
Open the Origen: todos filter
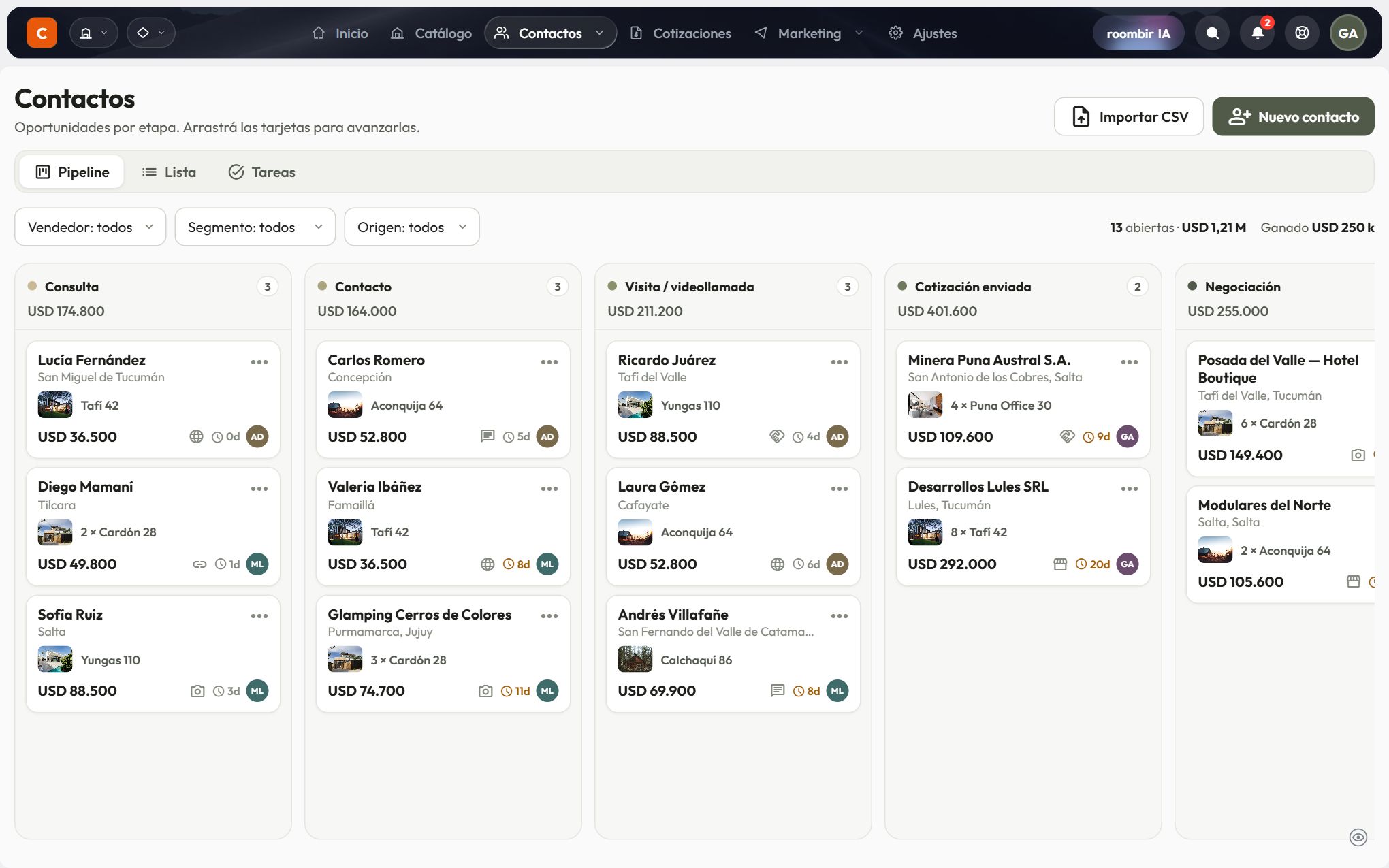[x=411, y=227]
